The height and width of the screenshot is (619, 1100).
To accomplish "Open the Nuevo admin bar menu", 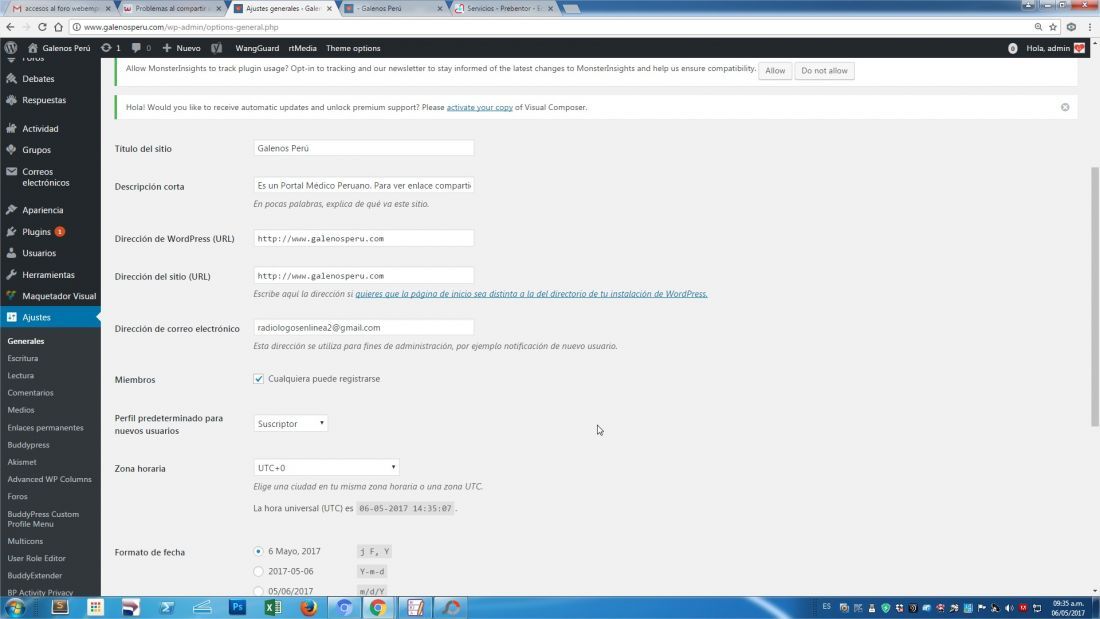I will click(x=182, y=48).
